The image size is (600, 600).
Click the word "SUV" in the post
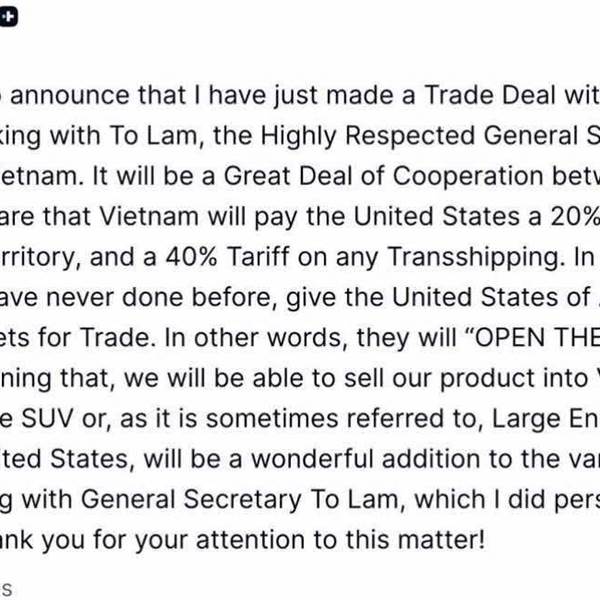(47, 418)
